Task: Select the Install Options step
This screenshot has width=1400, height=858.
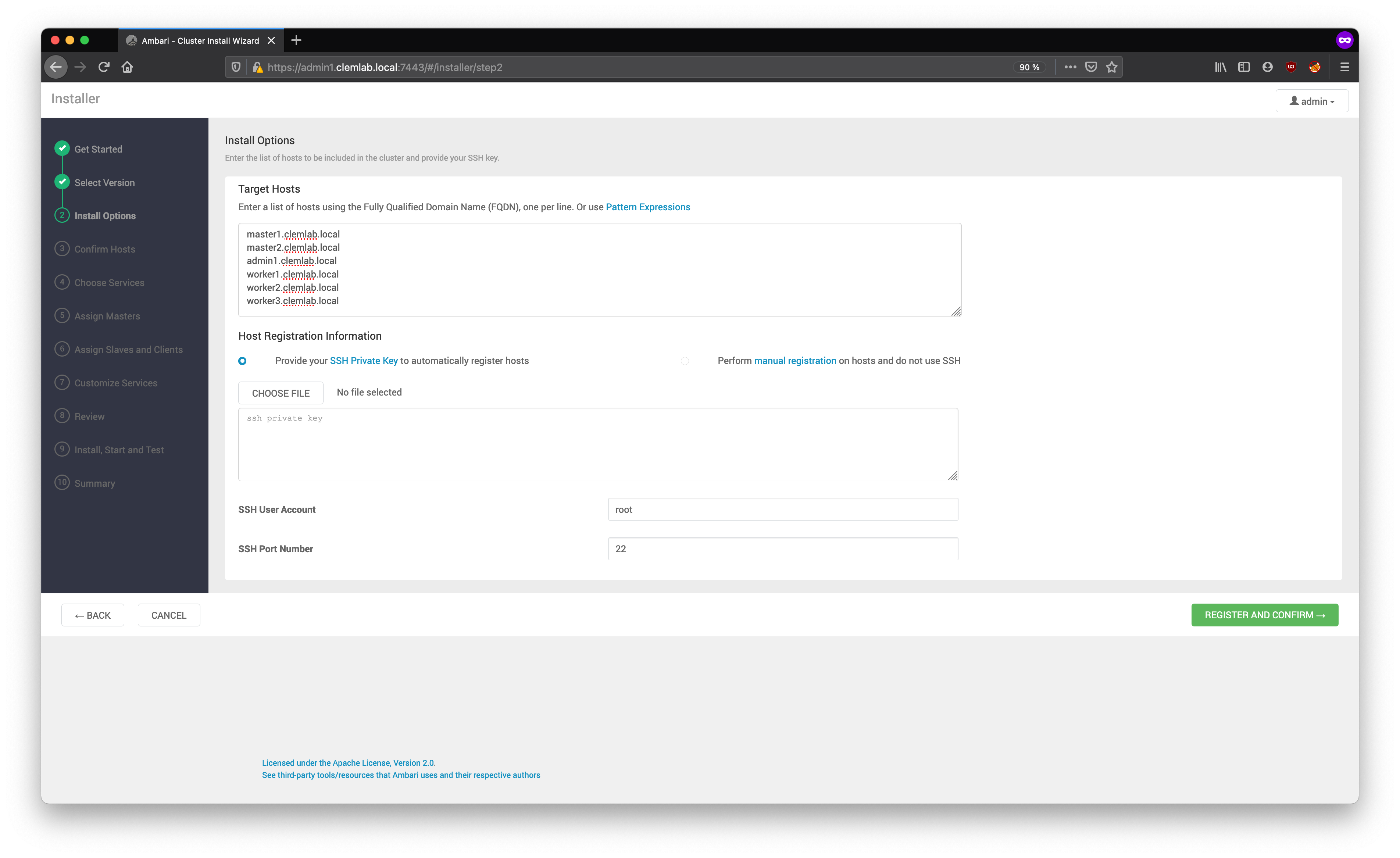Action: point(105,216)
